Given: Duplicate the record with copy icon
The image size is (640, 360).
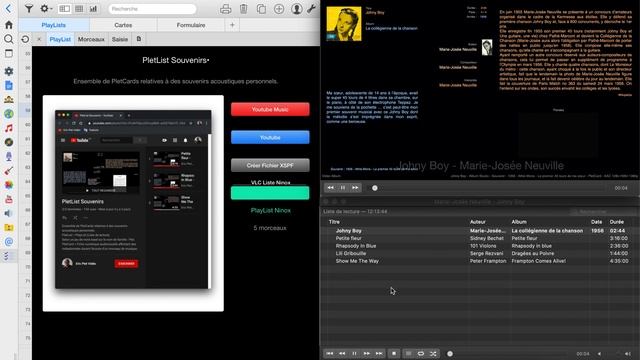Looking at the screenshot, I should pyautogui.click(x=261, y=9).
